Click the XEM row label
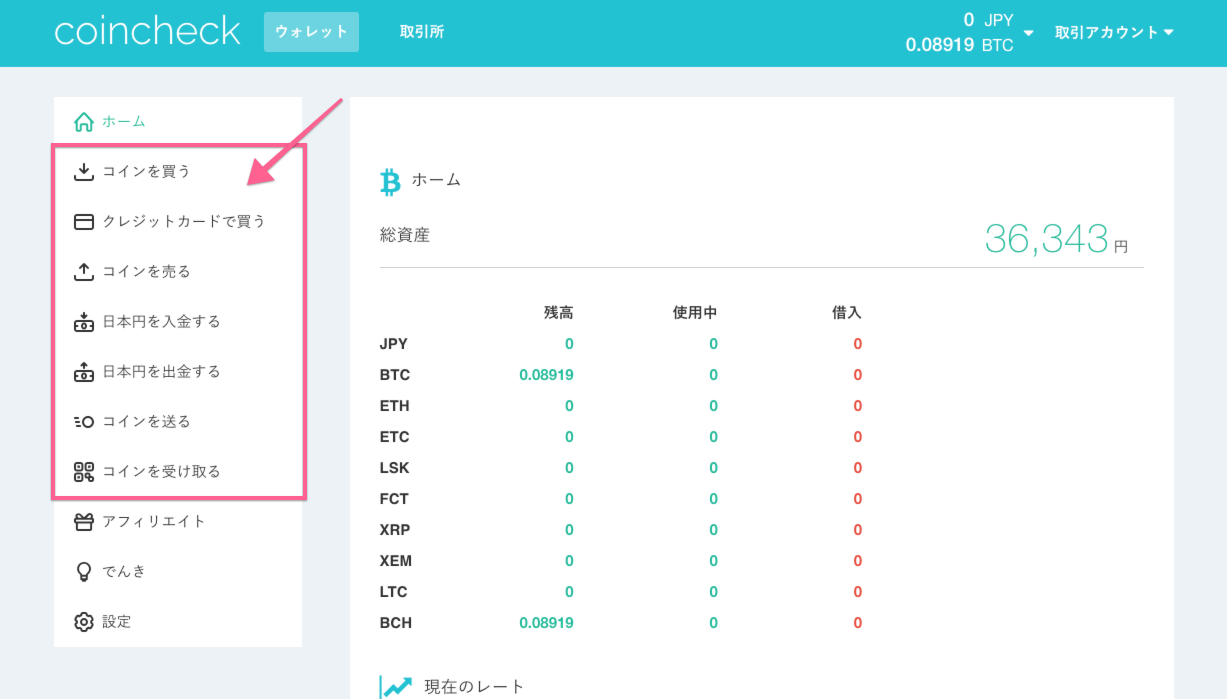The height and width of the screenshot is (699, 1227). click(396, 561)
